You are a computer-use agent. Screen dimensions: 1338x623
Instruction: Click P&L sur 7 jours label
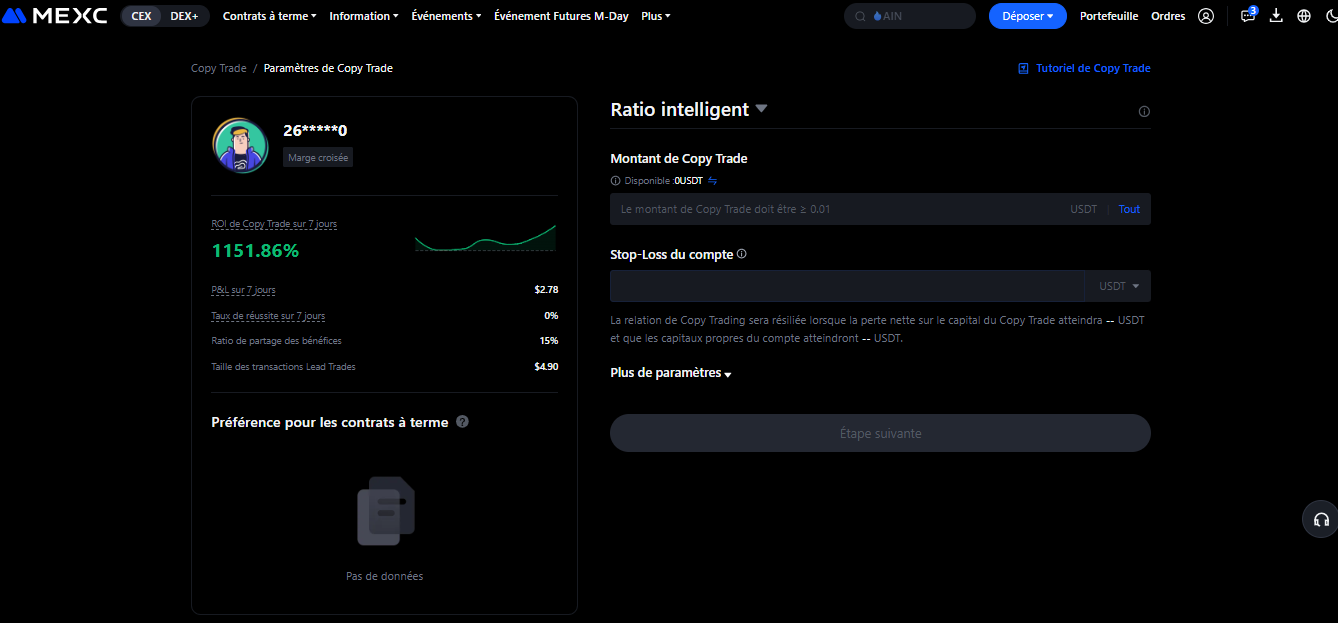tap(243, 290)
